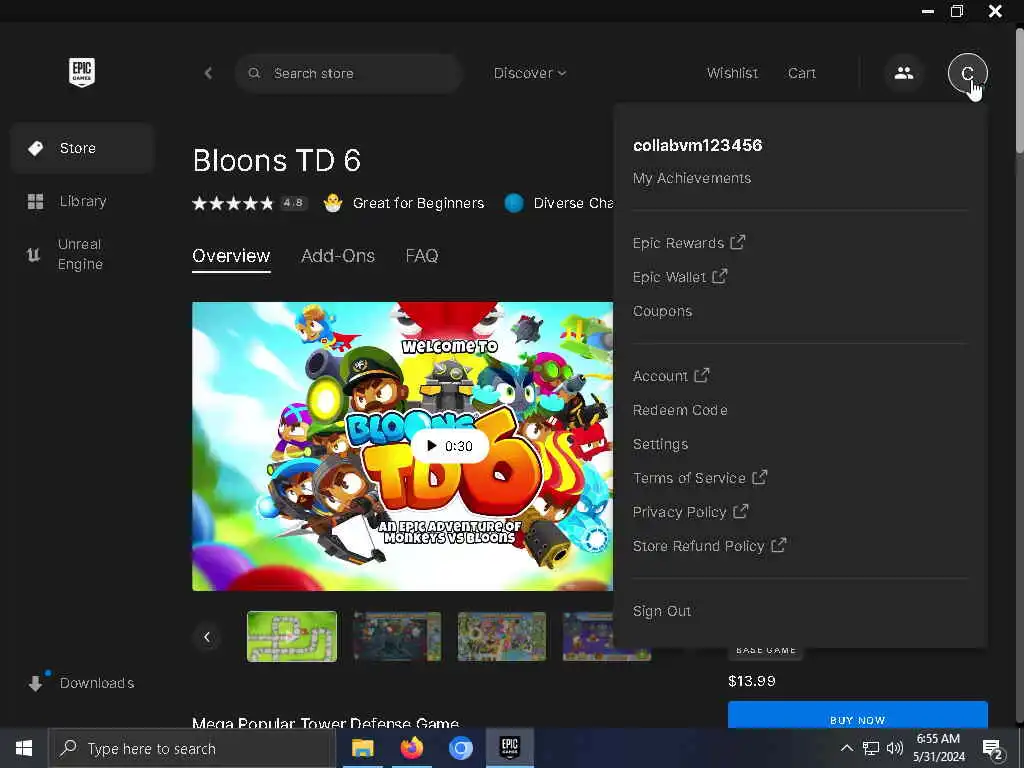Open the Friends icon
This screenshot has width=1024, height=768.
point(904,73)
